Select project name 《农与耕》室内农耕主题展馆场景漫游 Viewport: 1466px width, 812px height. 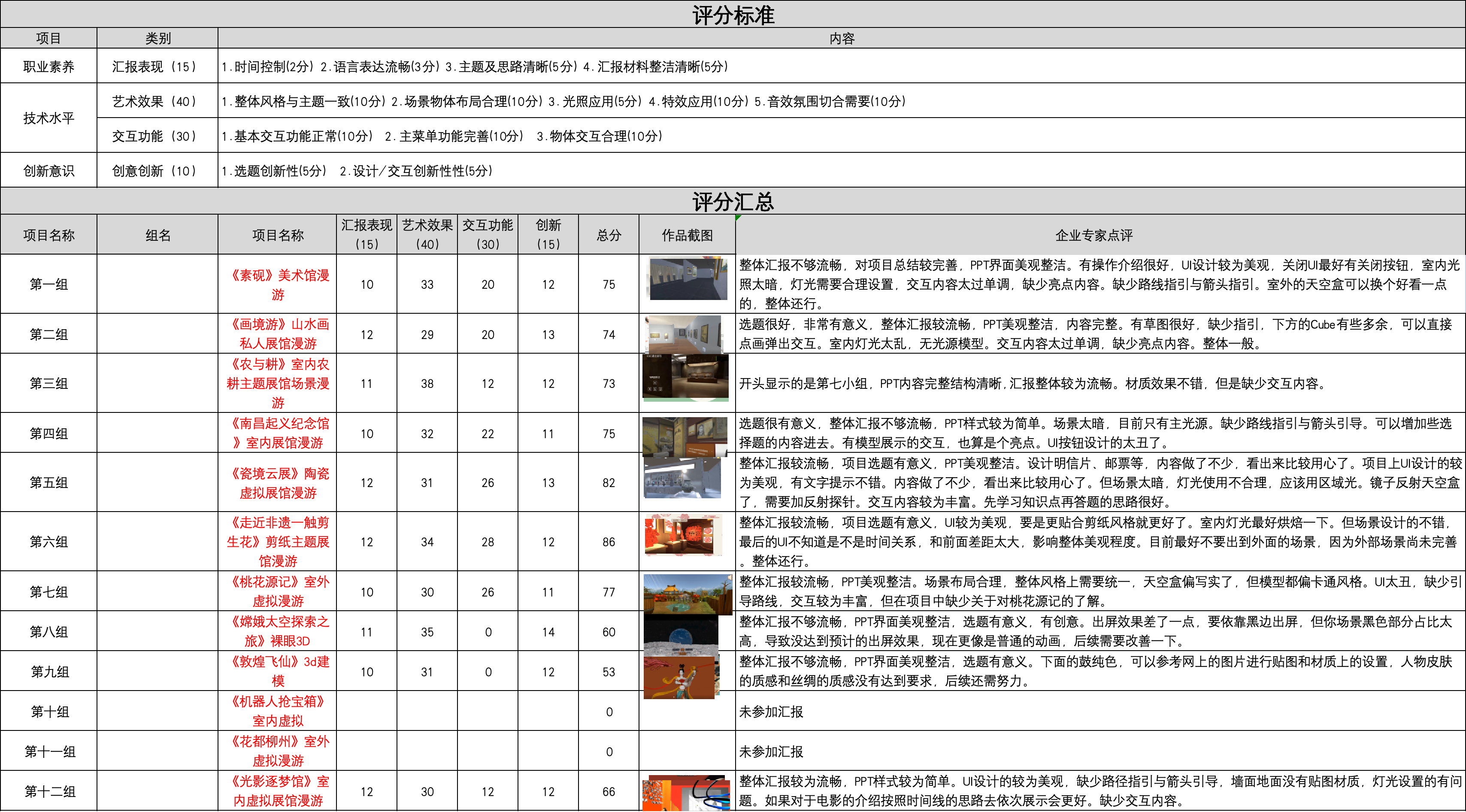click(x=278, y=383)
